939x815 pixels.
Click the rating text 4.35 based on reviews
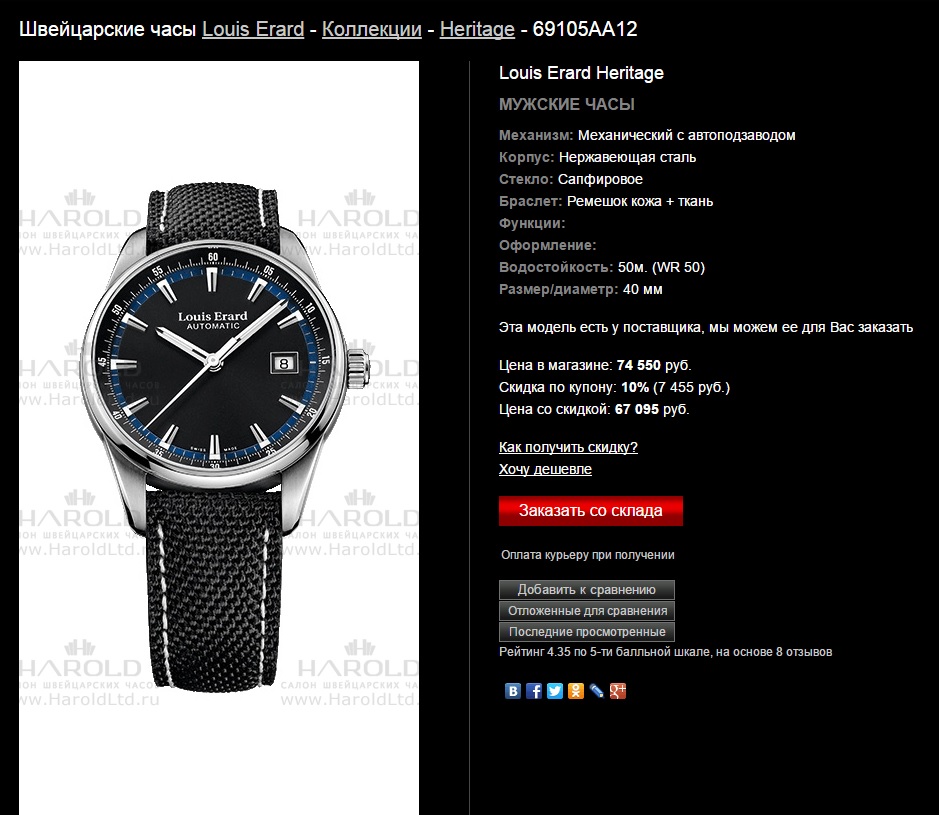click(x=665, y=652)
